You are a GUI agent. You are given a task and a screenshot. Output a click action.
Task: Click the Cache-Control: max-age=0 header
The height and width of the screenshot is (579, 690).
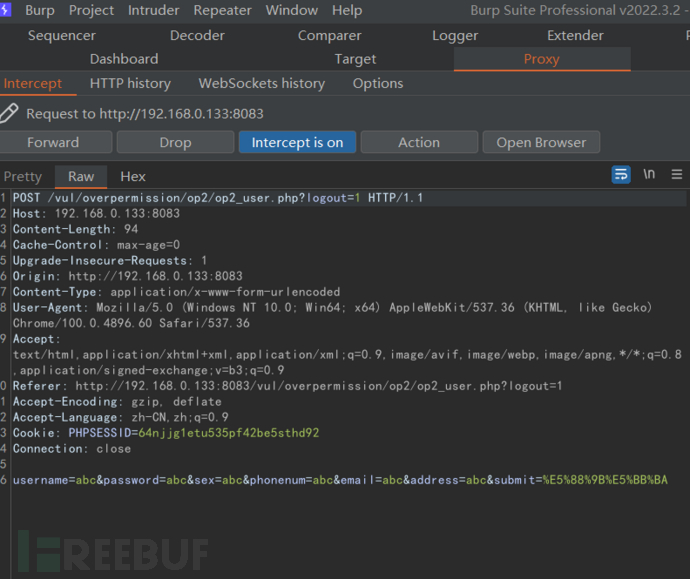pyautogui.click(x=96, y=245)
